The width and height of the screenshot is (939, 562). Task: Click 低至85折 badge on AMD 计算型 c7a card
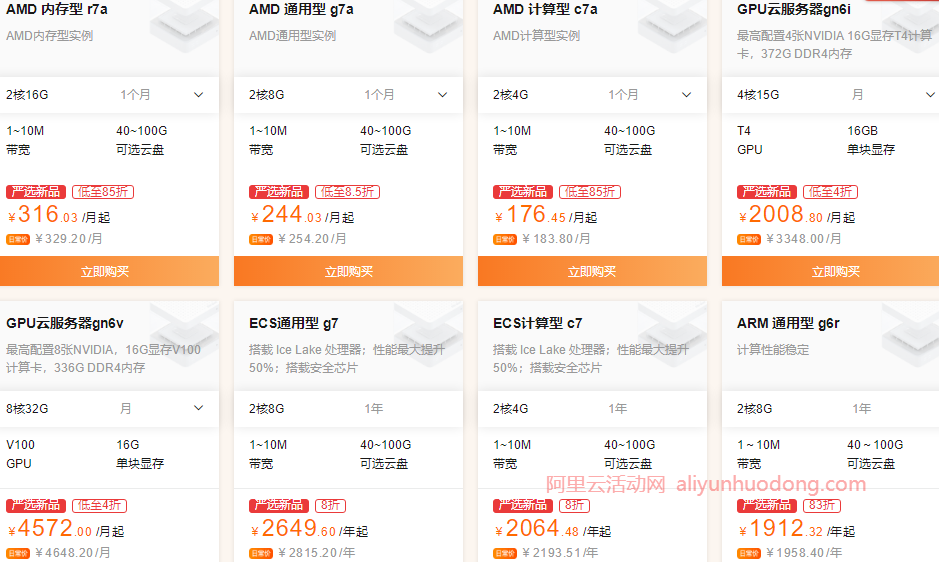590,192
